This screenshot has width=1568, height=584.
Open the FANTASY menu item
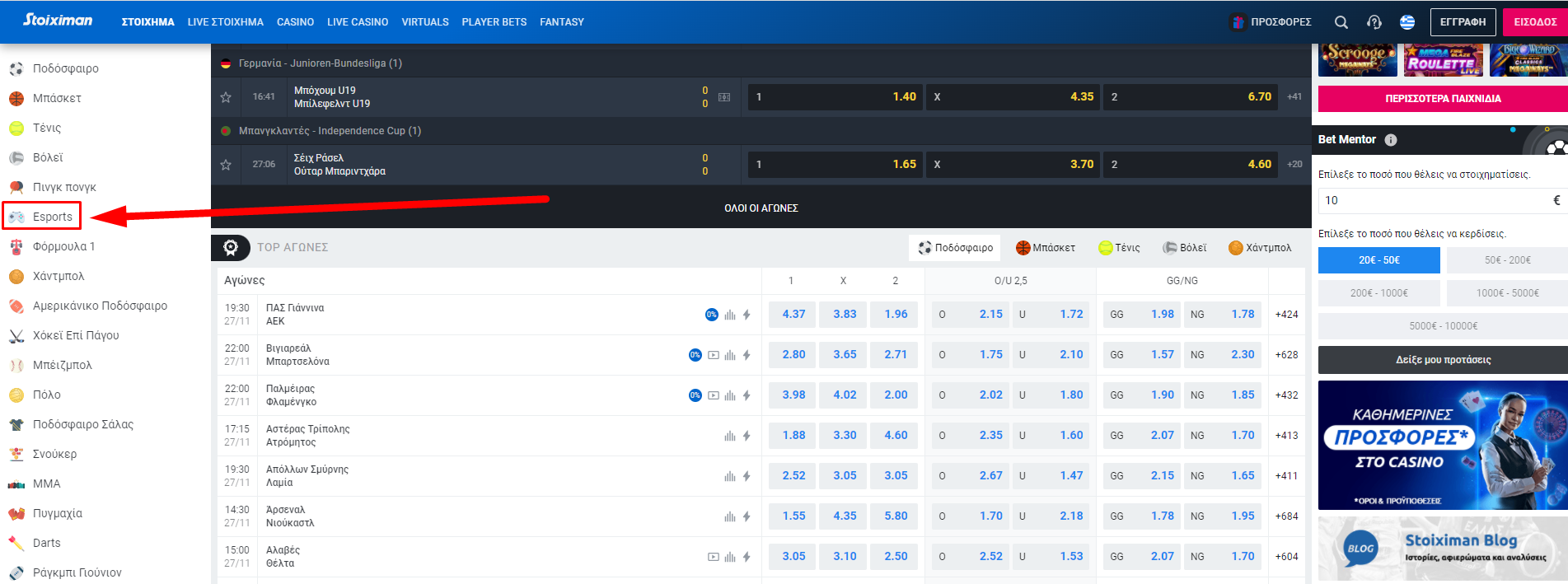pos(562,22)
